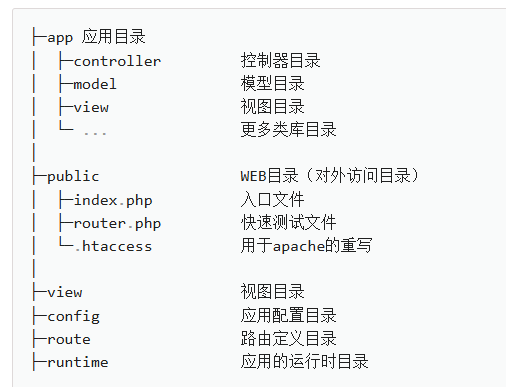Click the top-level view directory
The width and height of the screenshot is (506, 387).
click(x=65, y=292)
